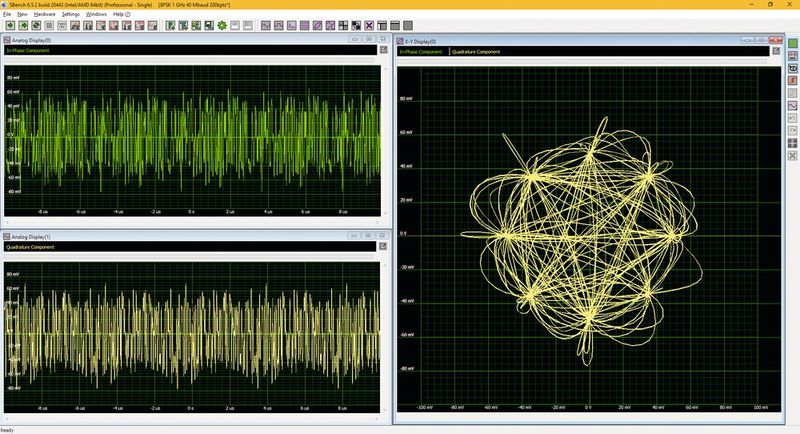Image resolution: width=800 pixels, height=434 pixels.
Task: Click the overview bar above Analog Display(0) plot
Action: [190, 60]
